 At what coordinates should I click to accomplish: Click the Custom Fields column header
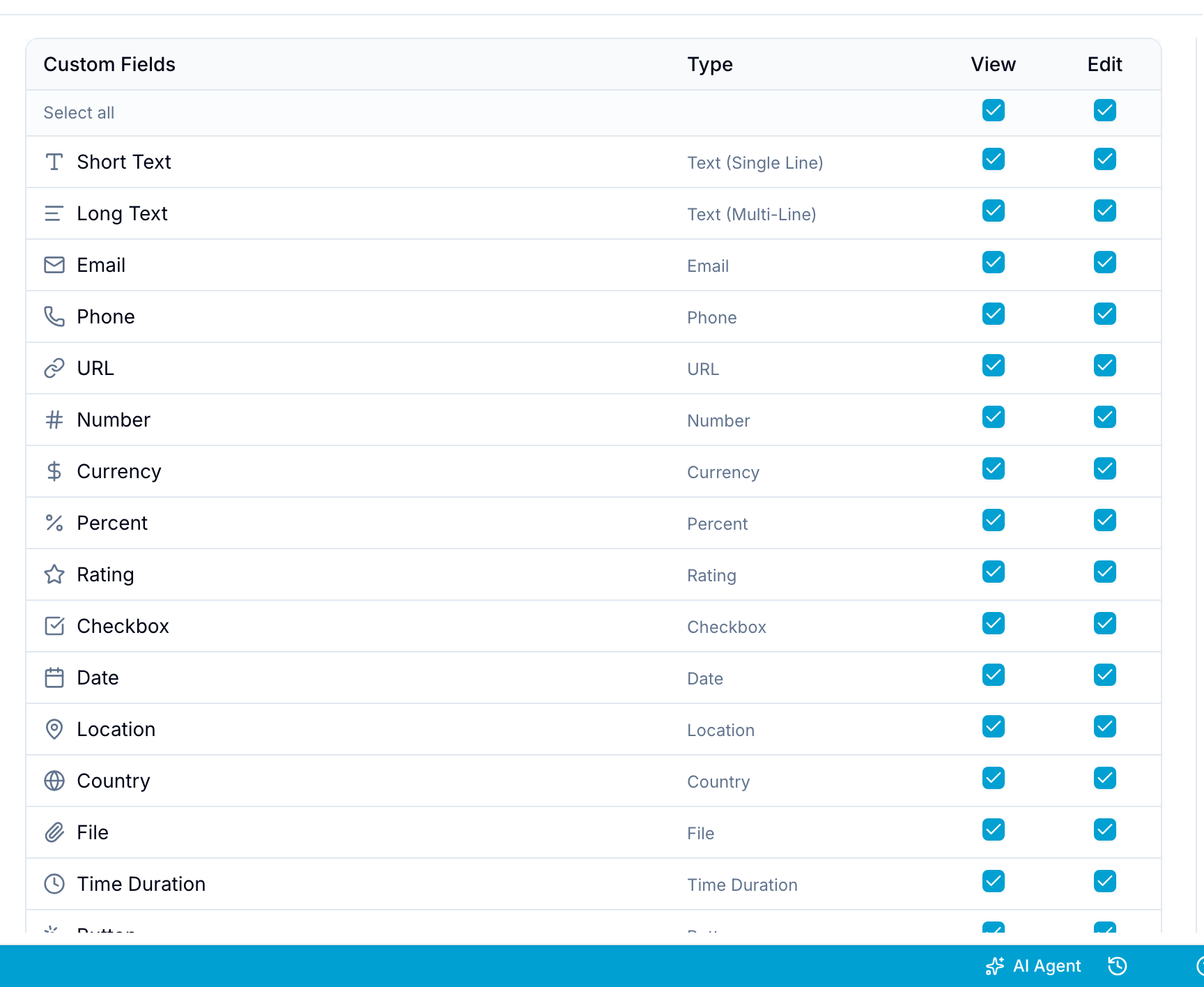click(109, 64)
